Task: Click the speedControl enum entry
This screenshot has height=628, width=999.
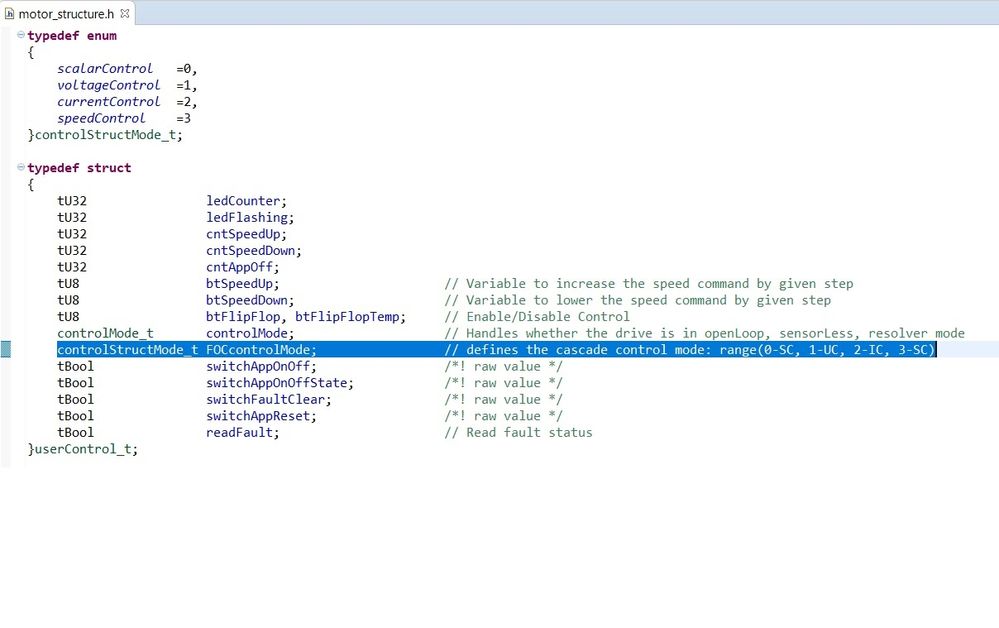Action: pyautogui.click(x=101, y=118)
